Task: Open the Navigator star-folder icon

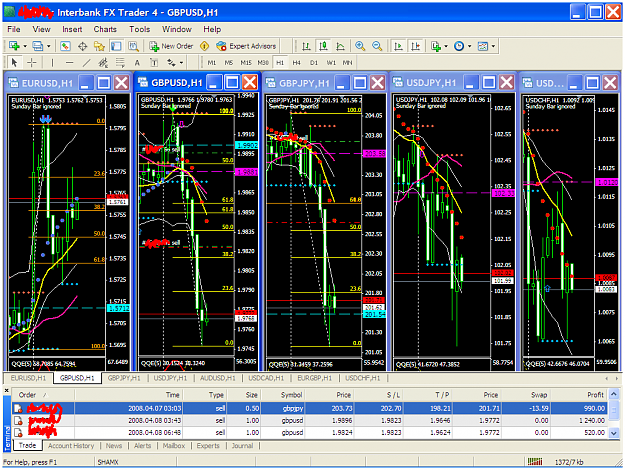Action: click(x=99, y=46)
